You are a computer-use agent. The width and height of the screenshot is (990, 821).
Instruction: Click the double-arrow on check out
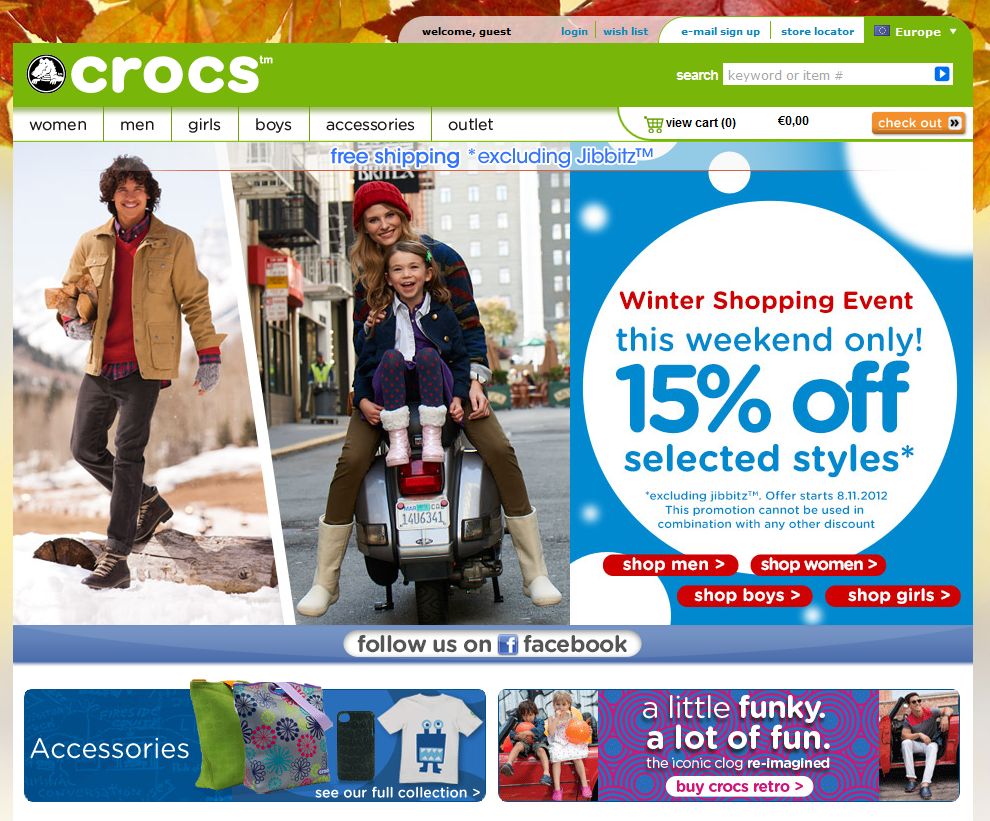tap(955, 123)
